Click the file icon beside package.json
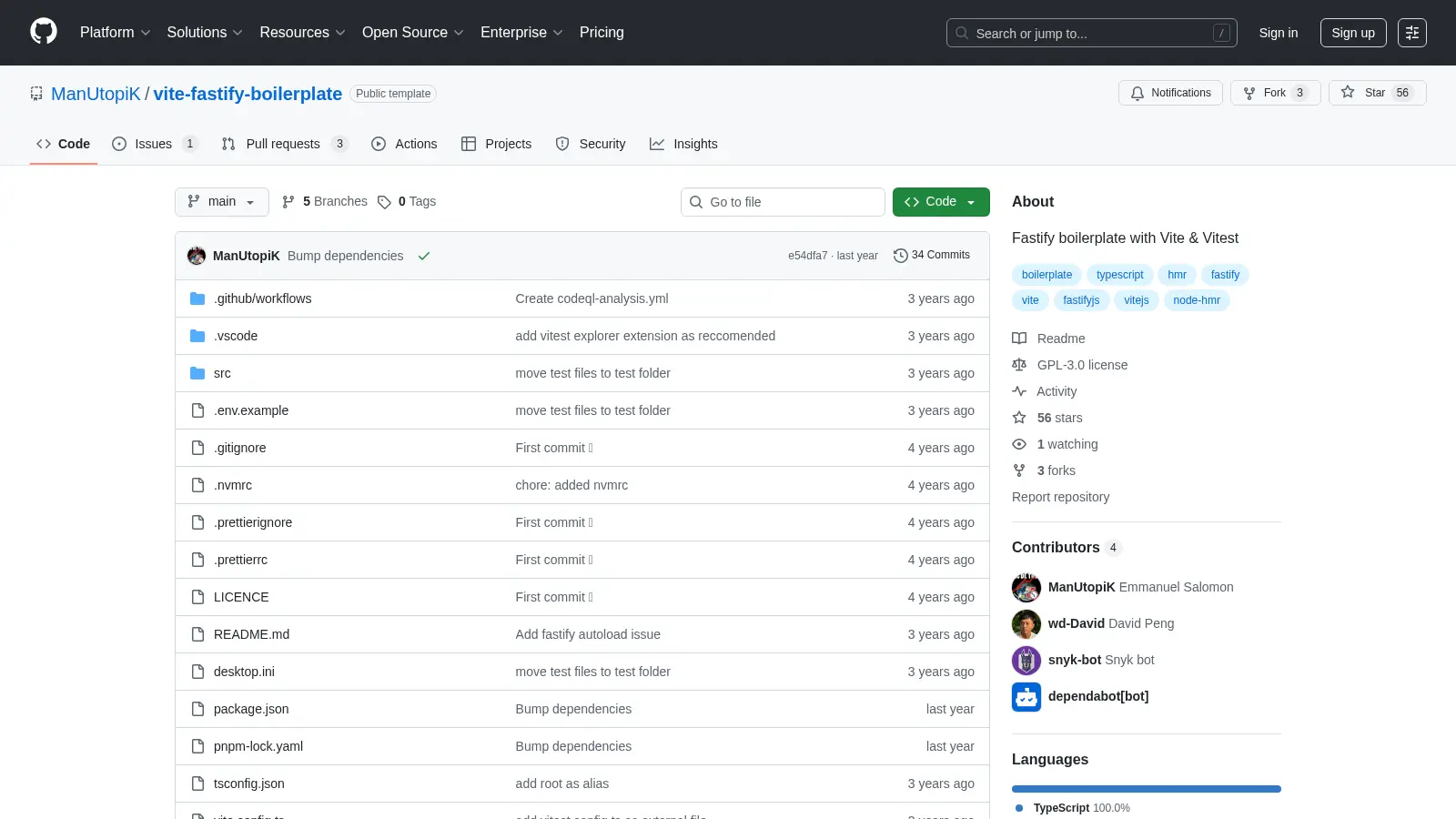This screenshot has height=819, width=1456. point(197,709)
